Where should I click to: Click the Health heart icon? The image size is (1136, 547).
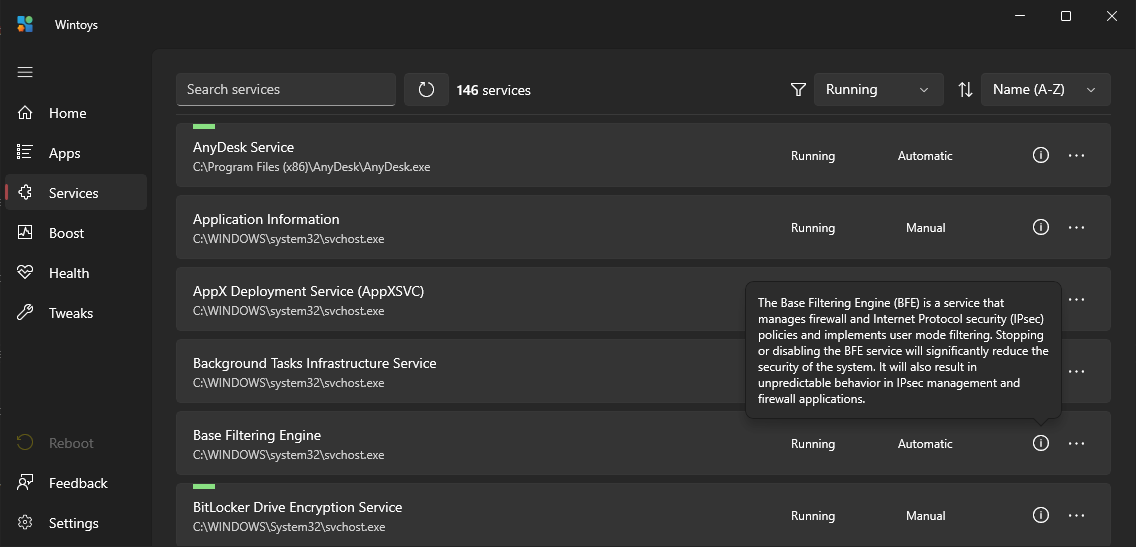(25, 273)
